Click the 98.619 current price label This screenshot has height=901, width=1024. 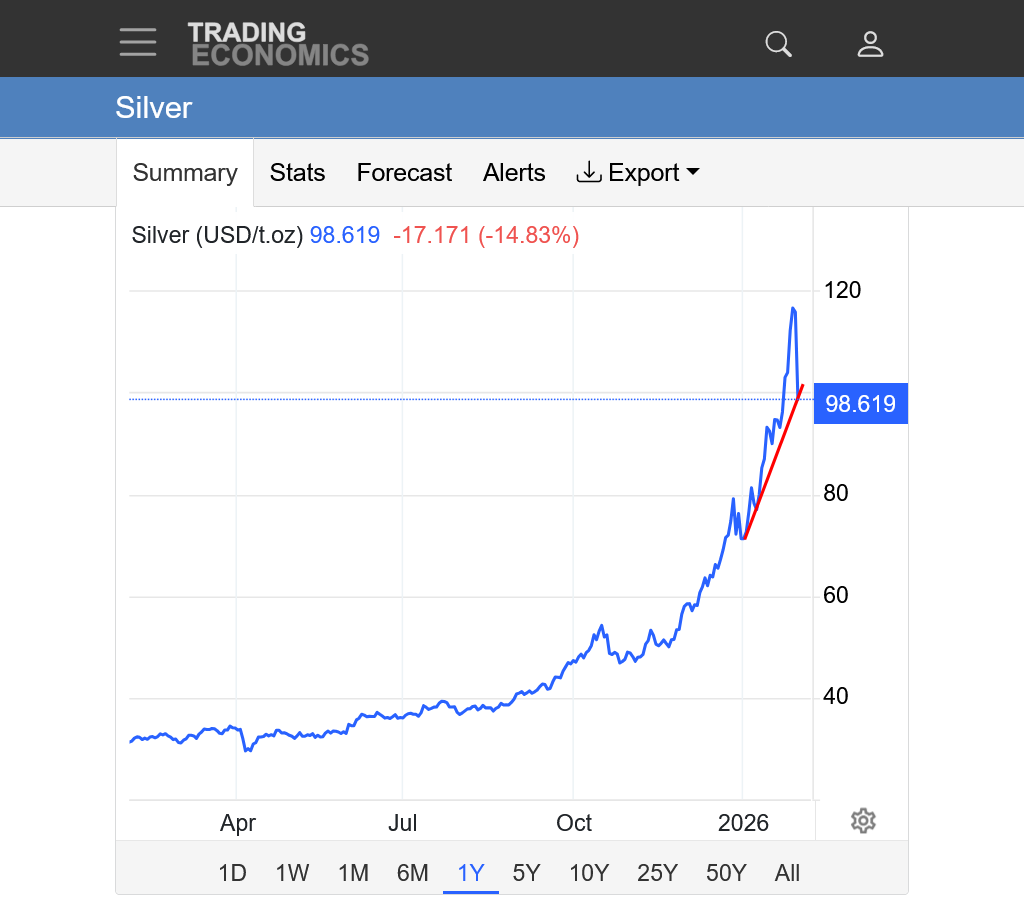point(860,404)
